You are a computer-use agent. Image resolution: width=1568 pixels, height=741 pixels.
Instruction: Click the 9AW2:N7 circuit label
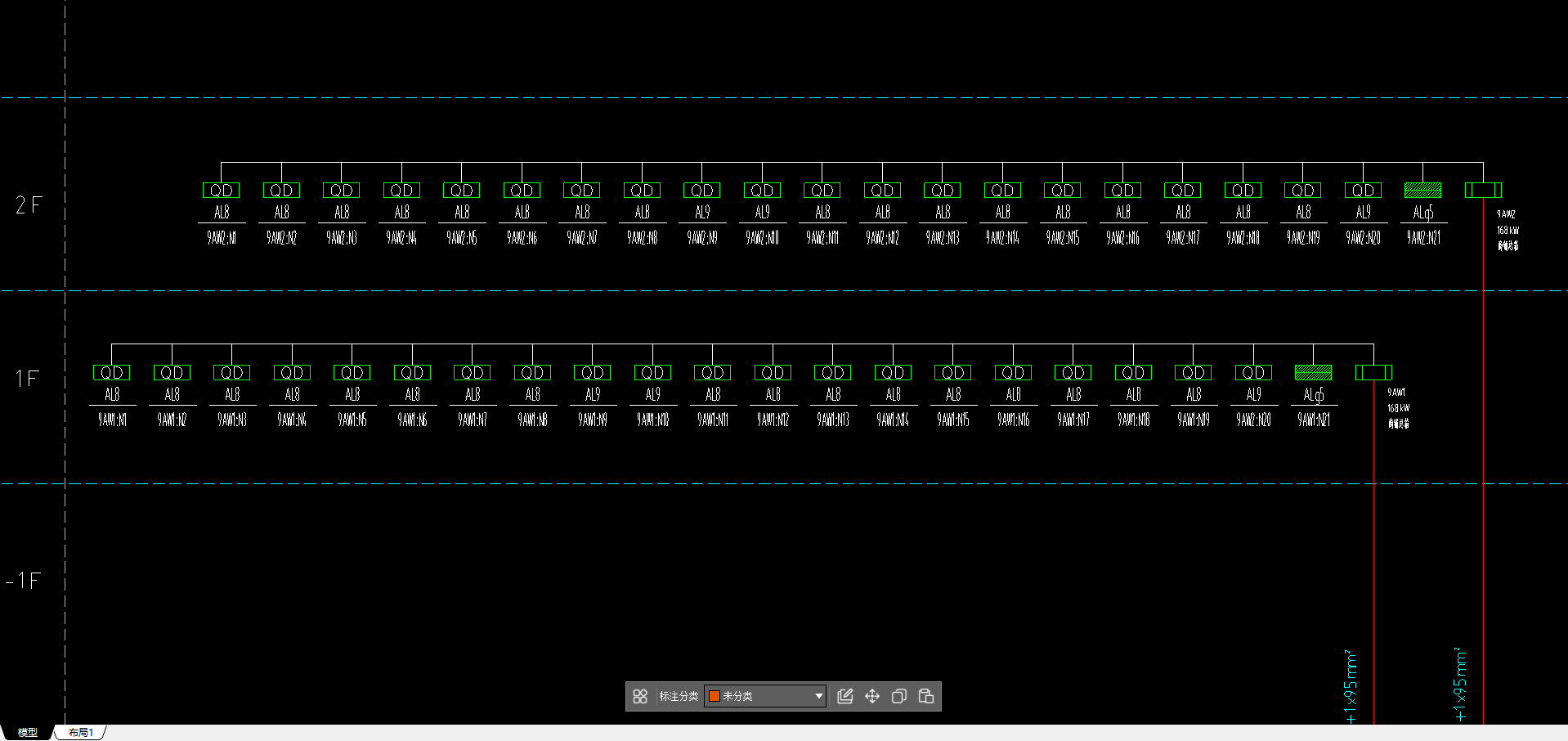click(582, 238)
